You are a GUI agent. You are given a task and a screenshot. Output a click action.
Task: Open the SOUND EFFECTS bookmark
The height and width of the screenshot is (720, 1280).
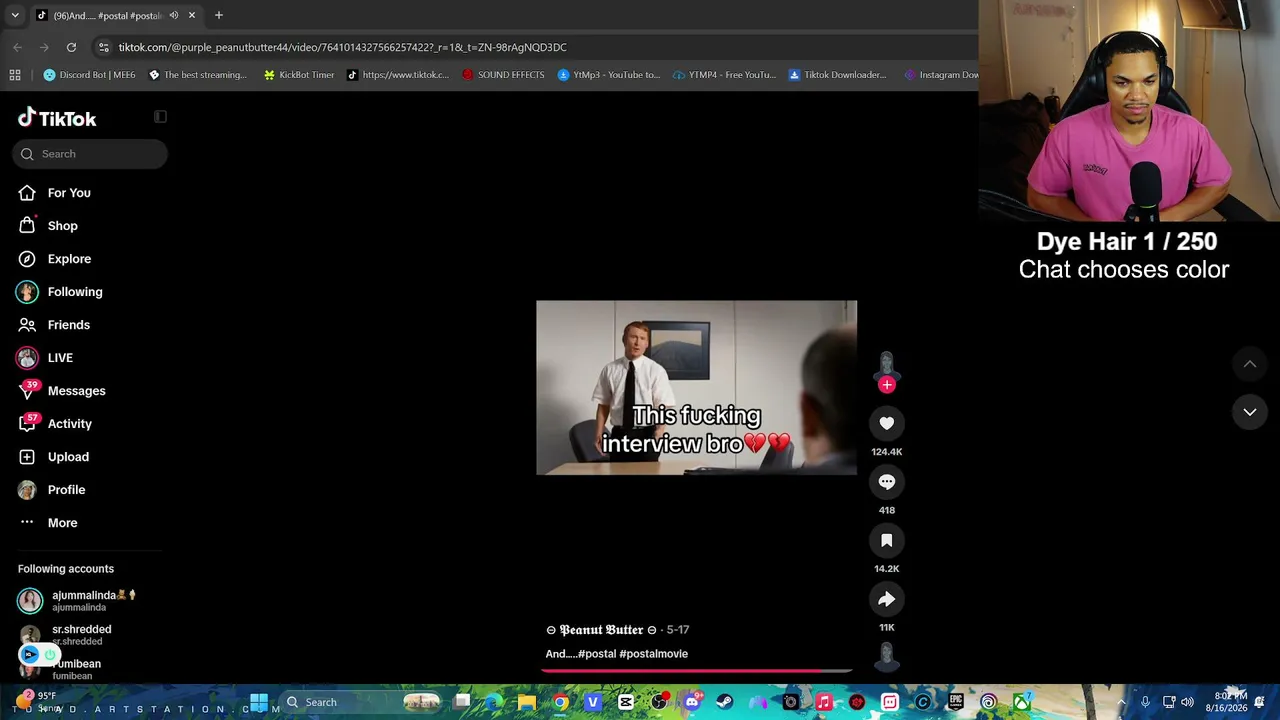tap(503, 75)
